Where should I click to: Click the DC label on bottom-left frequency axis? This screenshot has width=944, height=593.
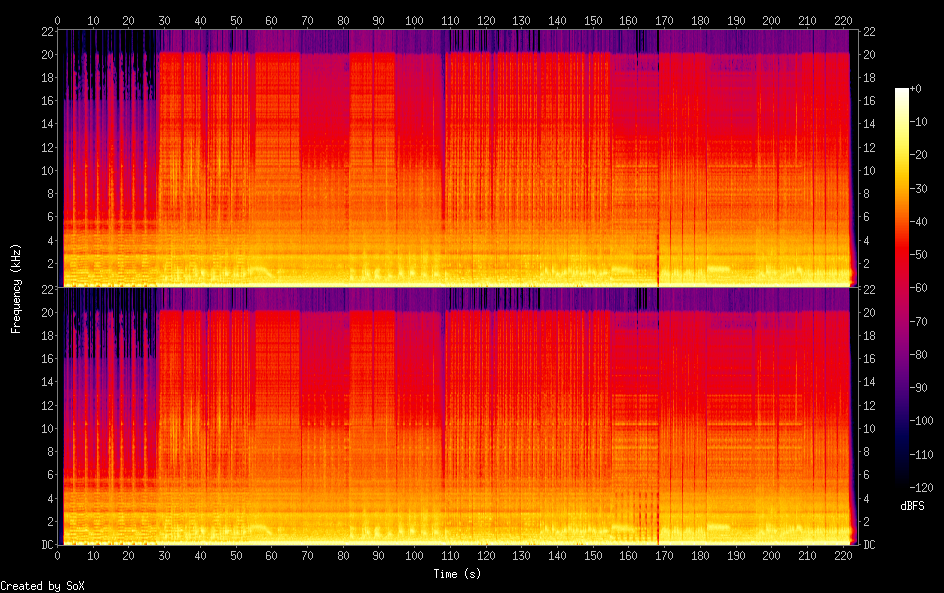47,545
